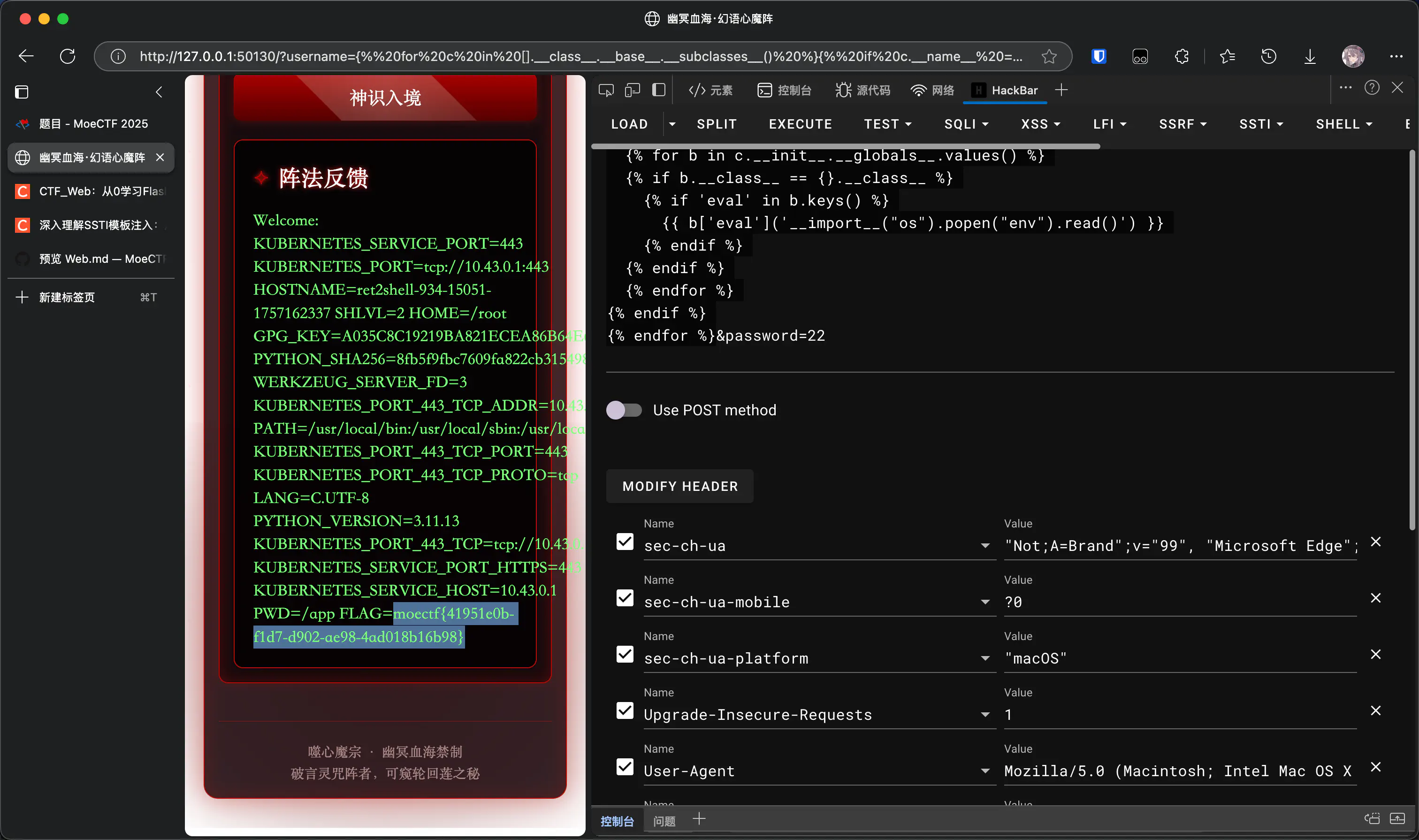The width and height of the screenshot is (1419, 840).
Task: Open the Bitwarden shield extension icon
Action: (x=1099, y=56)
